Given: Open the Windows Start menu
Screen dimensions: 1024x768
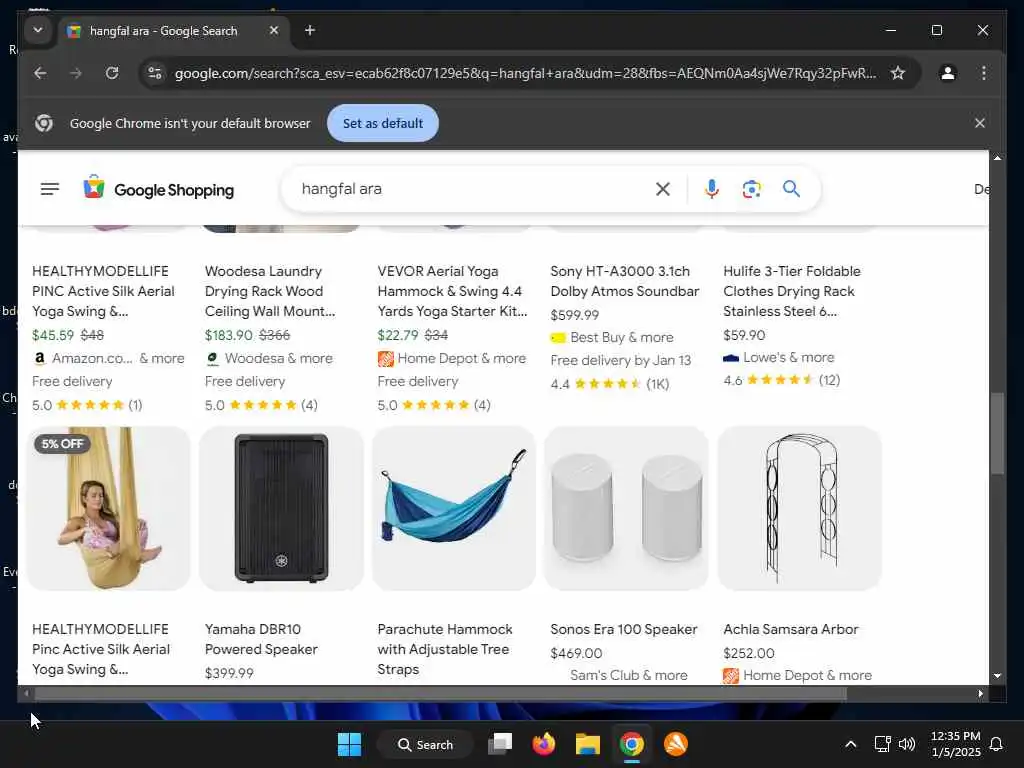Looking at the screenshot, I should click(349, 744).
